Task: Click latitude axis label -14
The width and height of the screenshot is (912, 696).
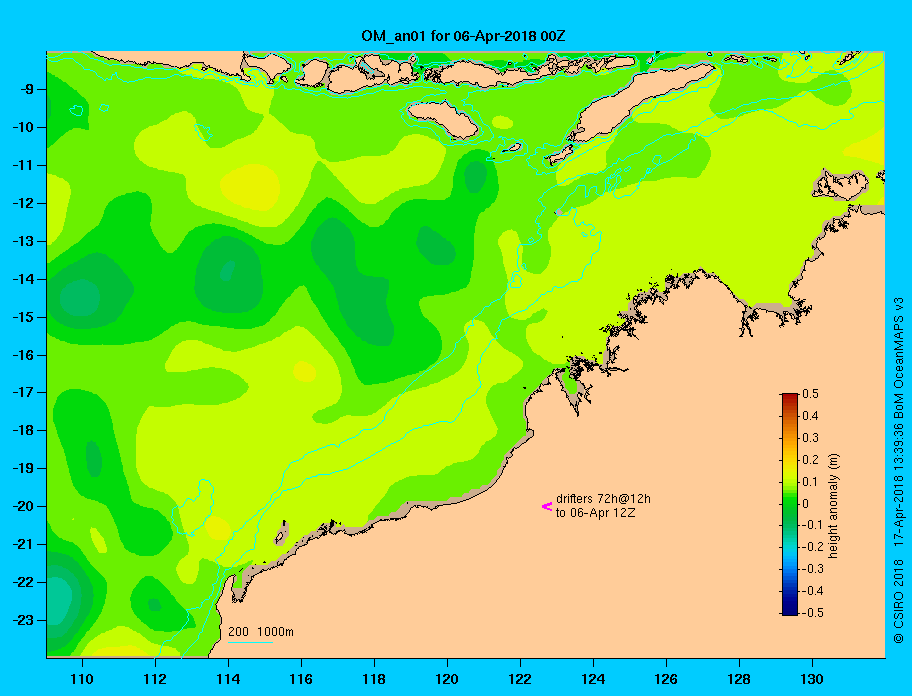Action: pos(23,279)
